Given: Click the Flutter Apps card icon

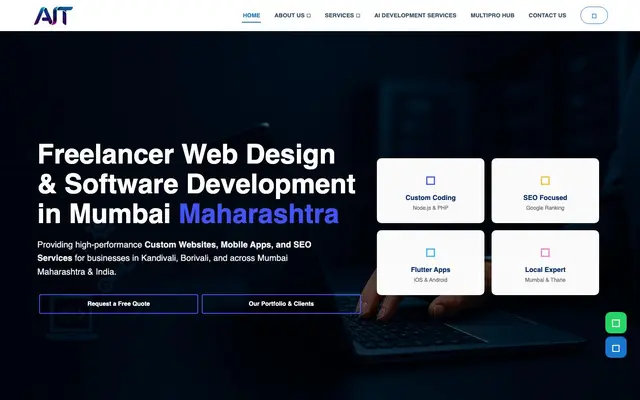Looking at the screenshot, I should (430, 252).
